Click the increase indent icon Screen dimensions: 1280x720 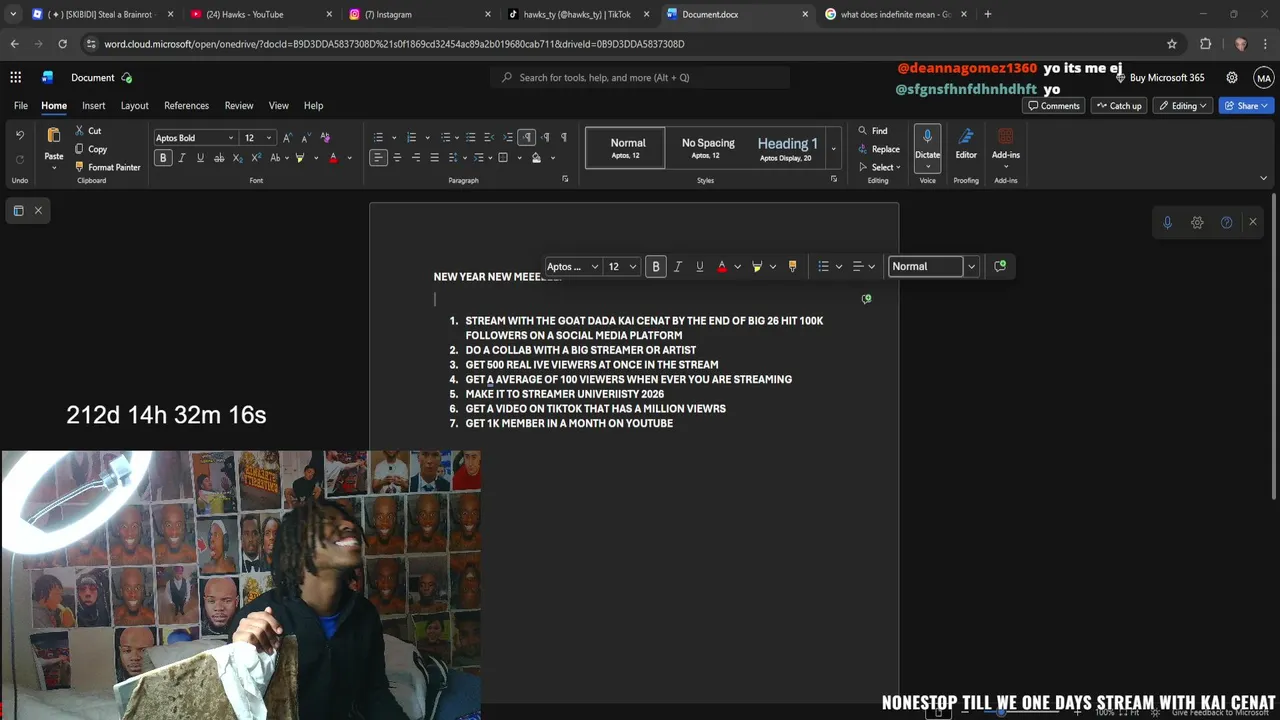(507, 138)
